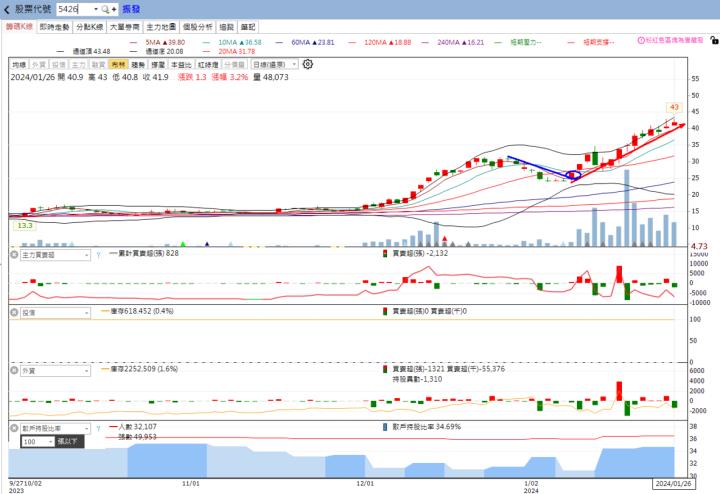Expand the 主力買賣超 indicator dropdown

(86, 254)
